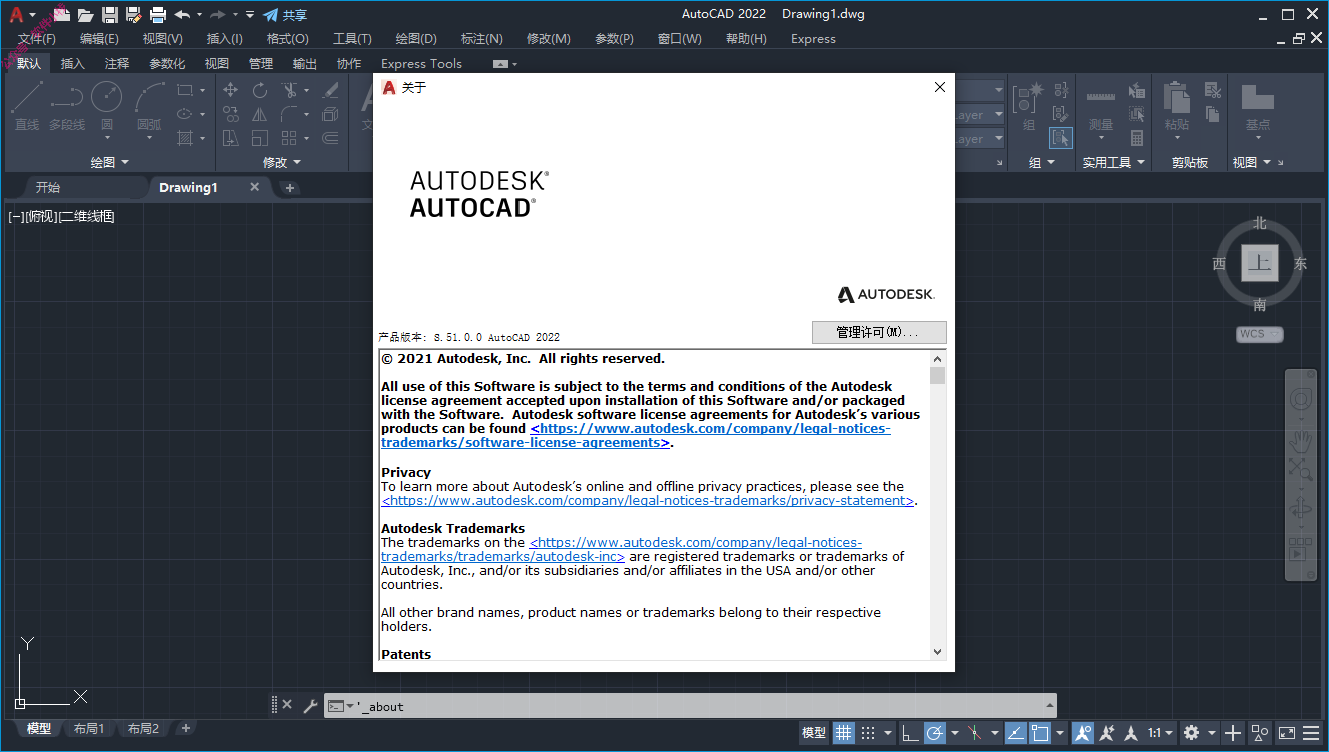The width and height of the screenshot is (1329, 752).
Task: Select the Arc (圆弧) tool
Action: 149,105
